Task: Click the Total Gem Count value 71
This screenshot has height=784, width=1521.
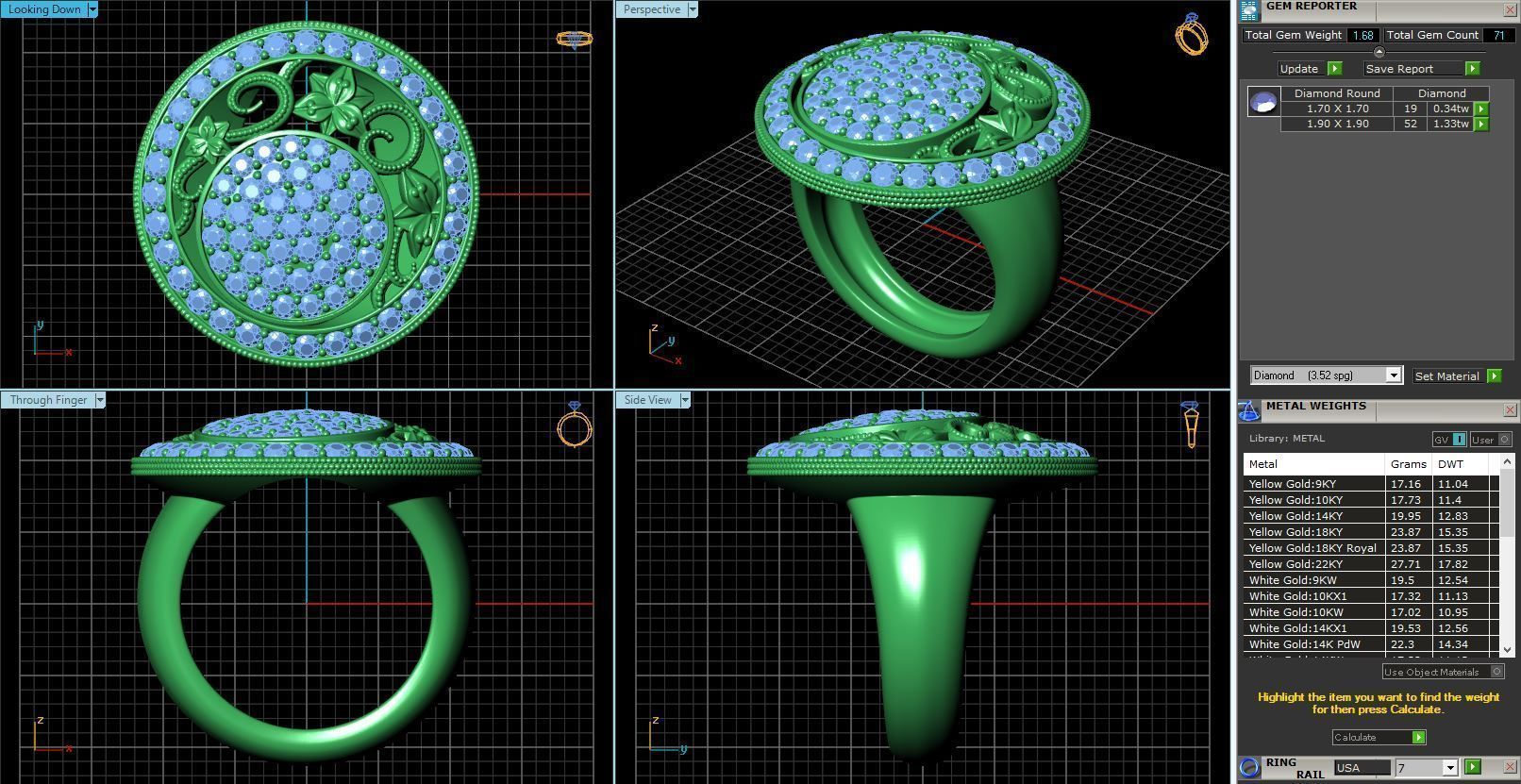Action: (x=1498, y=35)
